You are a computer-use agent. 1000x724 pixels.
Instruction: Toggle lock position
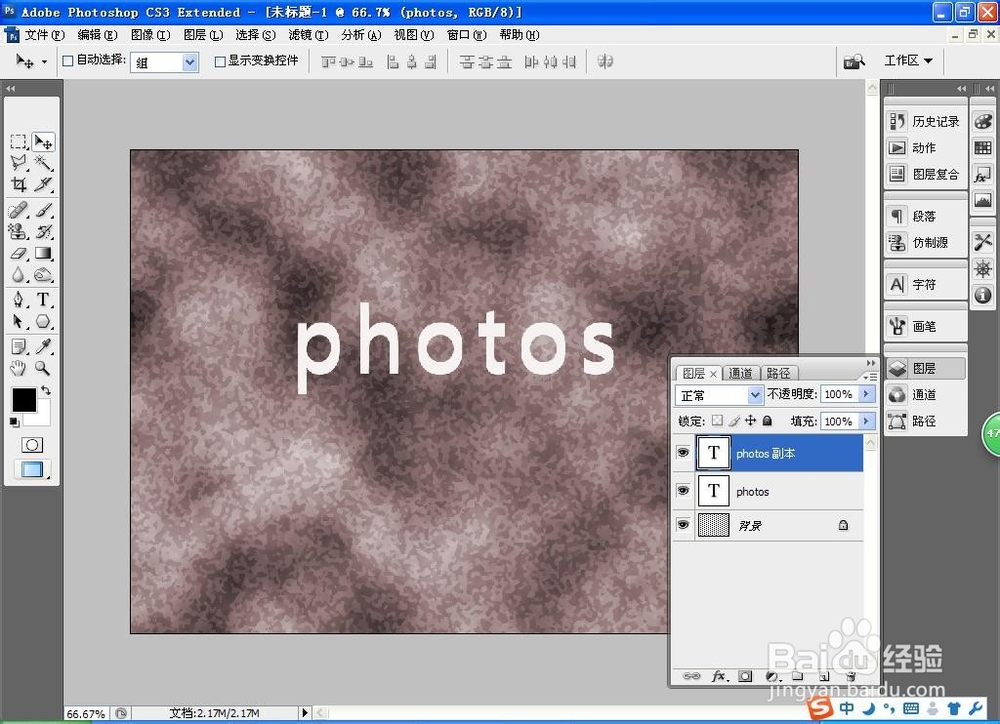pyautogui.click(x=751, y=420)
